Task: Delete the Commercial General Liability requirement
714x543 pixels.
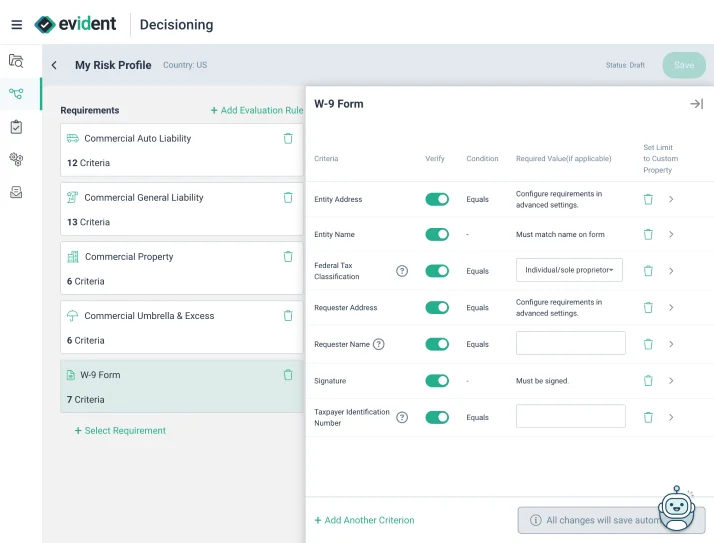Action: (288, 197)
